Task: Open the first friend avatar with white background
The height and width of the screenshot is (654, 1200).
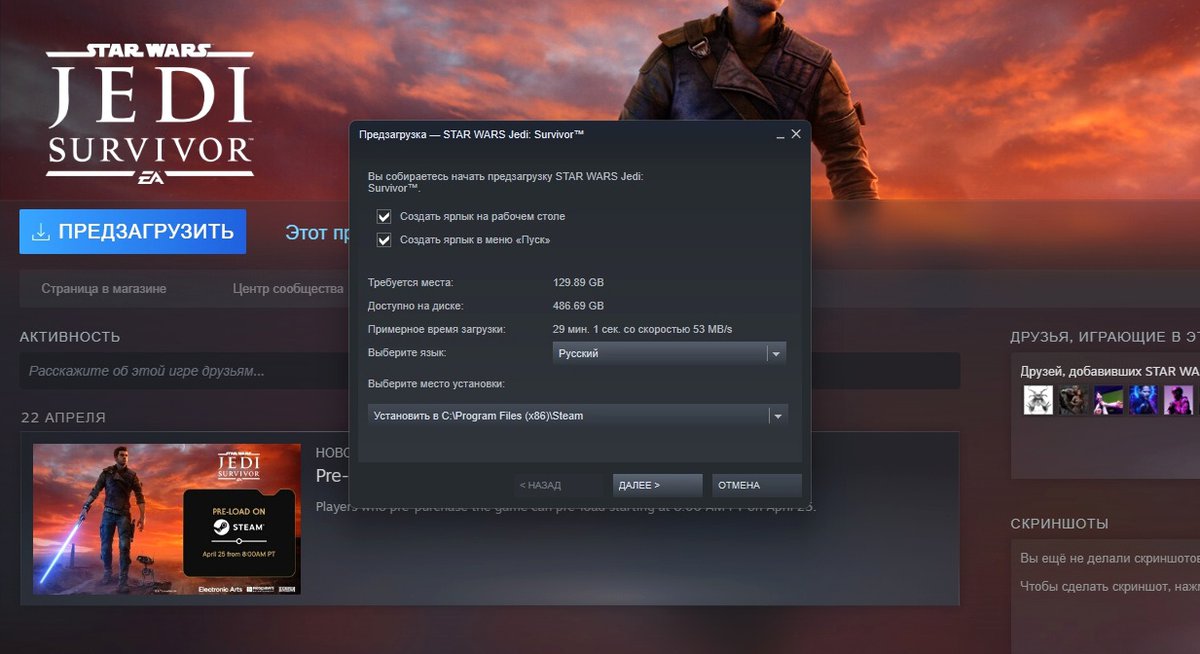Action: tap(1038, 400)
